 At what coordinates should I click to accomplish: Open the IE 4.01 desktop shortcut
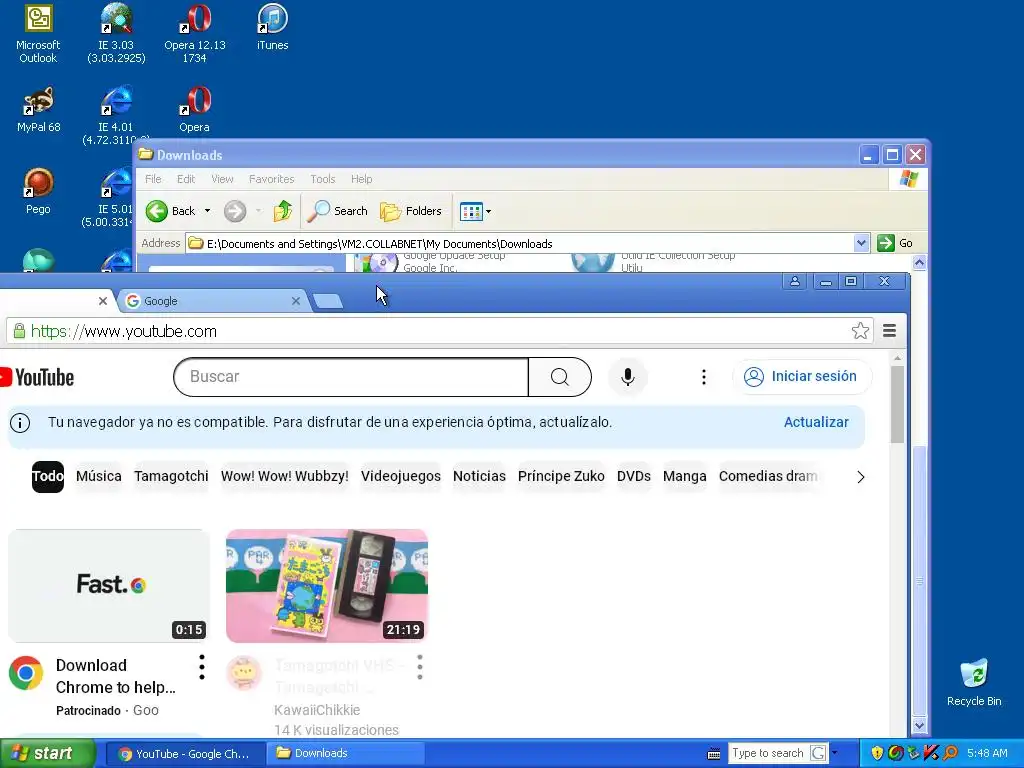click(x=116, y=115)
